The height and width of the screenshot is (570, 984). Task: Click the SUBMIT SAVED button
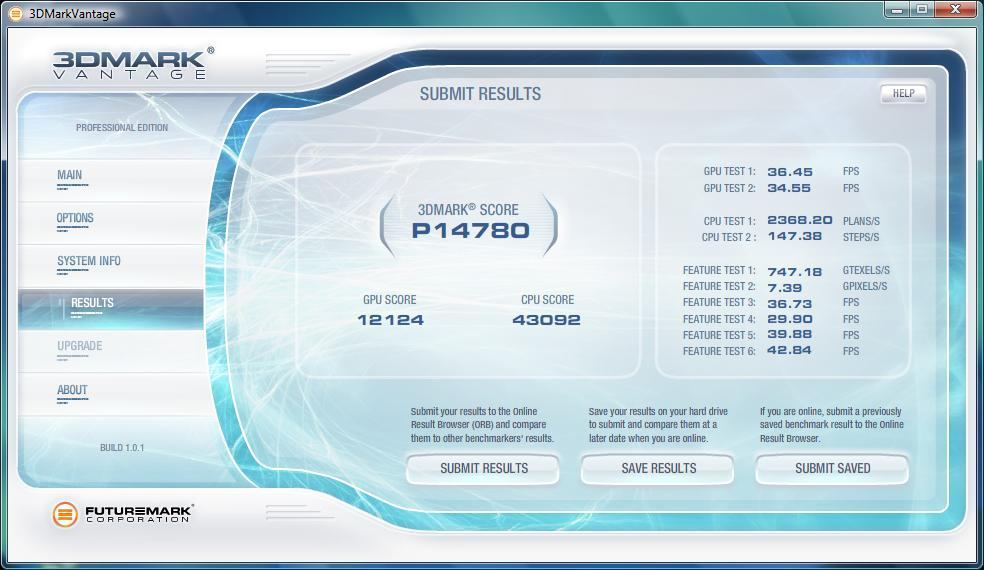(832, 469)
